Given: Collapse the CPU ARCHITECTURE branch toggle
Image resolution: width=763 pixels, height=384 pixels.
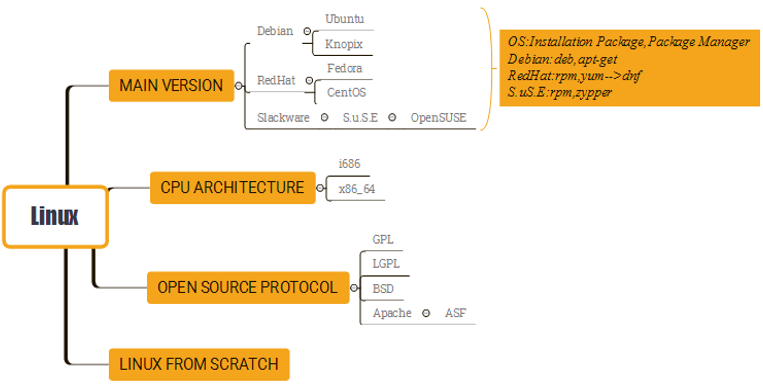Looking at the screenshot, I should coord(320,188).
